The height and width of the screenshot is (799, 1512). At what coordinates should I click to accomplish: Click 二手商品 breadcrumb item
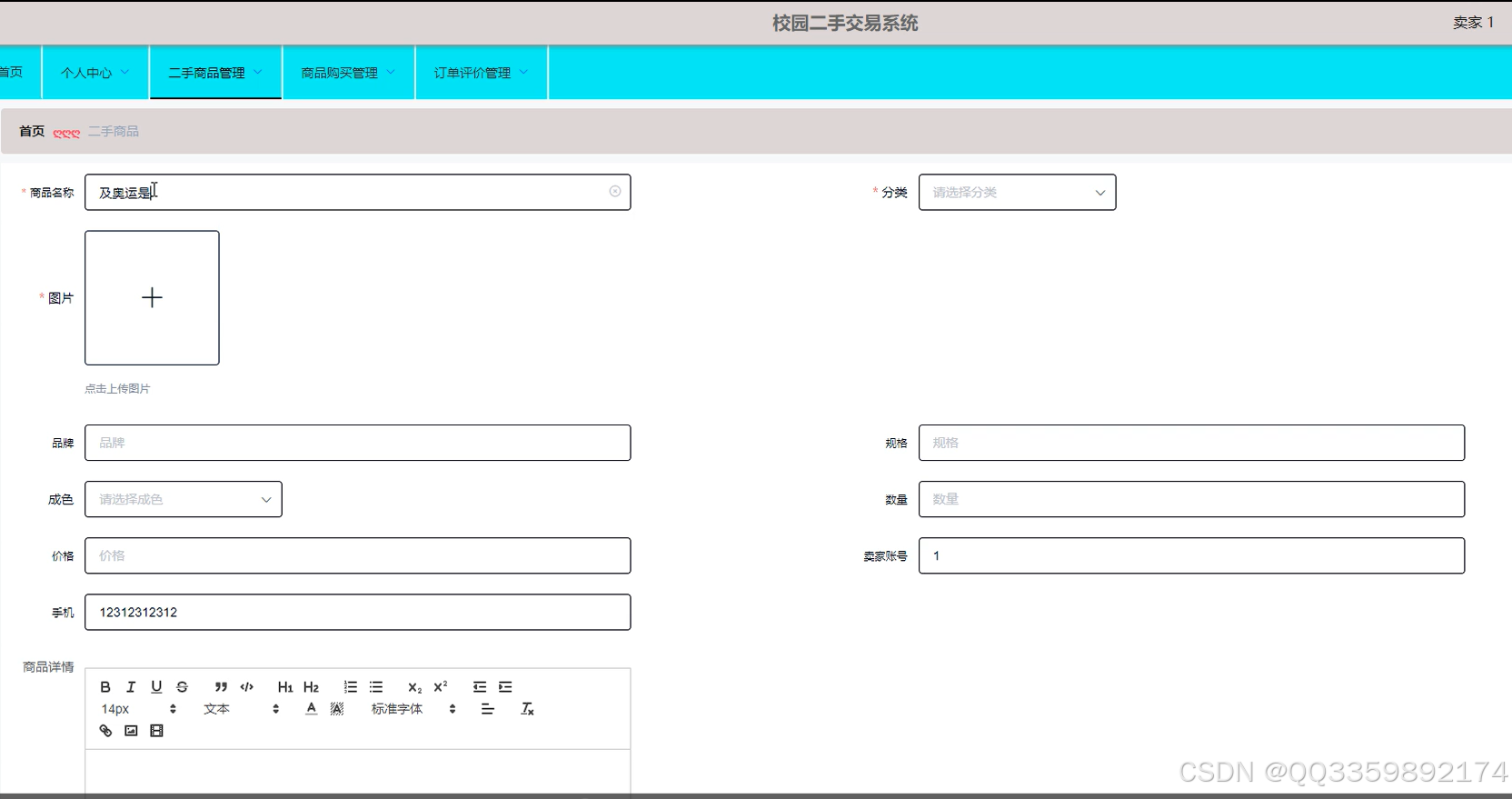coord(114,131)
